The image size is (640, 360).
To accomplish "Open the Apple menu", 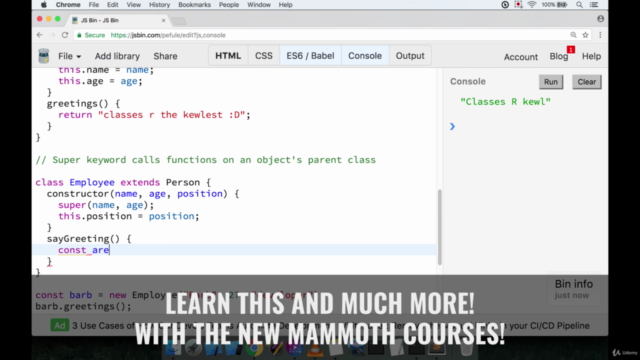I will (x=44, y=5).
